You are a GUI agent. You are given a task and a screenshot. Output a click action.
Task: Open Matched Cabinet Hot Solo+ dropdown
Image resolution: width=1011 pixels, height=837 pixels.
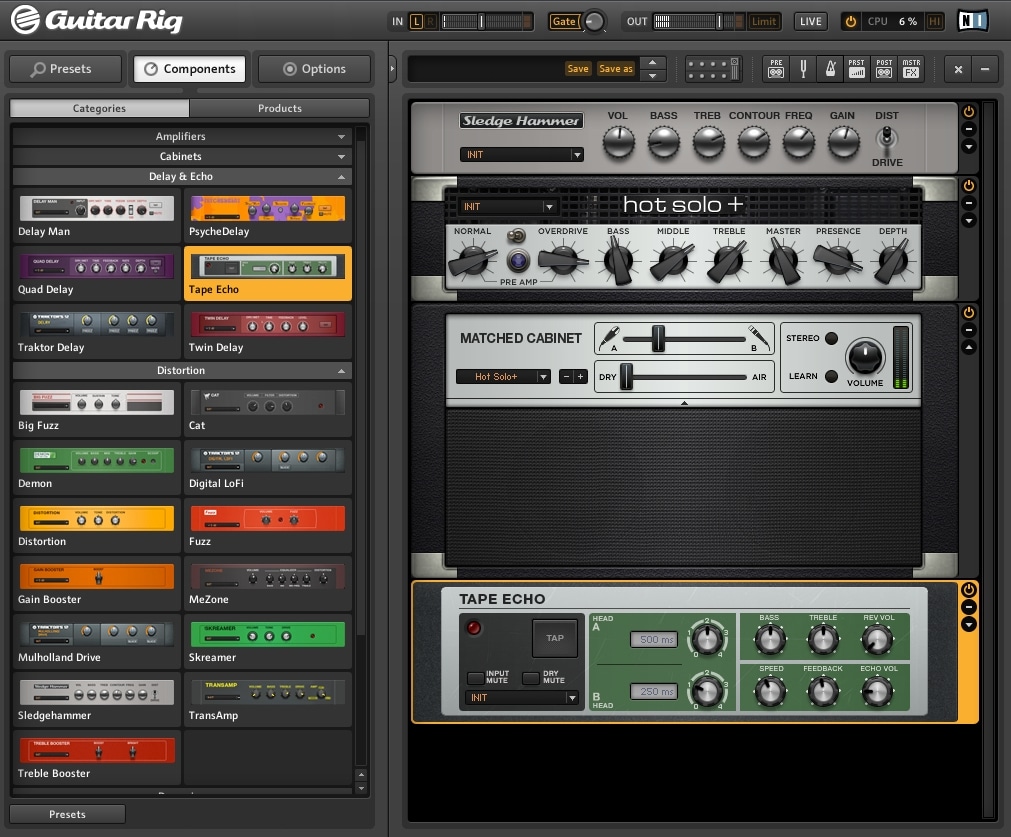pyautogui.click(x=503, y=377)
